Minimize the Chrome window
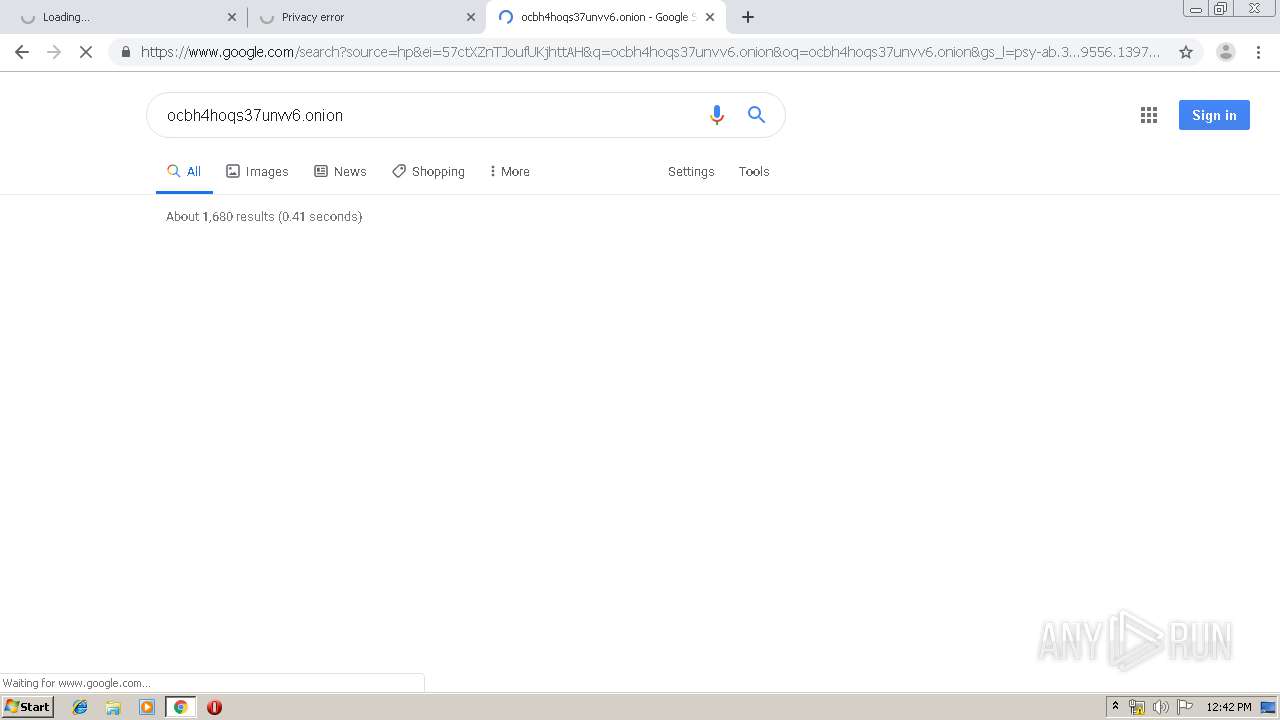Viewport: 1280px width, 720px height. click(1195, 9)
